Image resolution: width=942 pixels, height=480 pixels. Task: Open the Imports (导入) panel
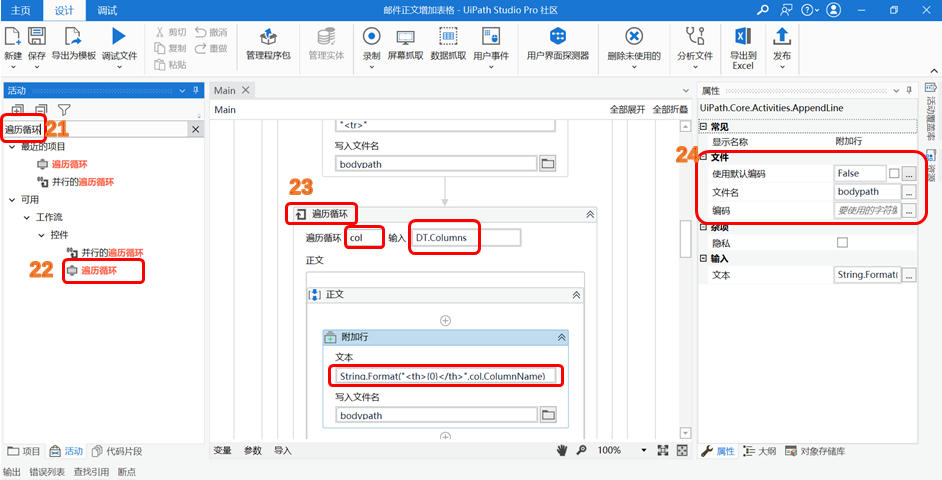point(283,450)
